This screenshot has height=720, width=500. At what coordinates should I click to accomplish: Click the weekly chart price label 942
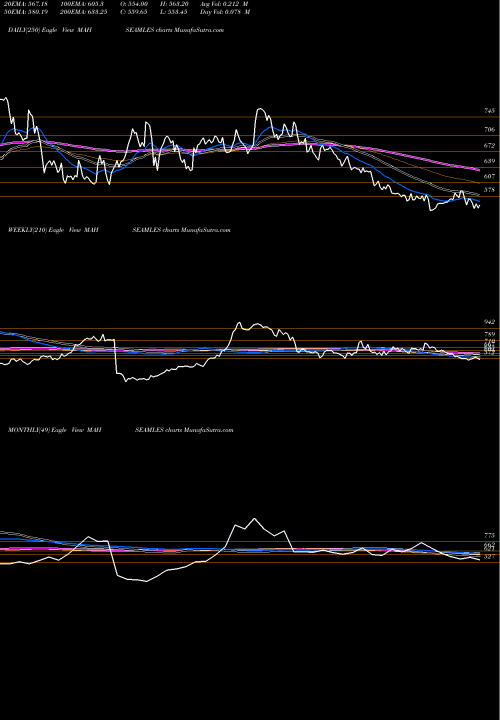click(489, 322)
